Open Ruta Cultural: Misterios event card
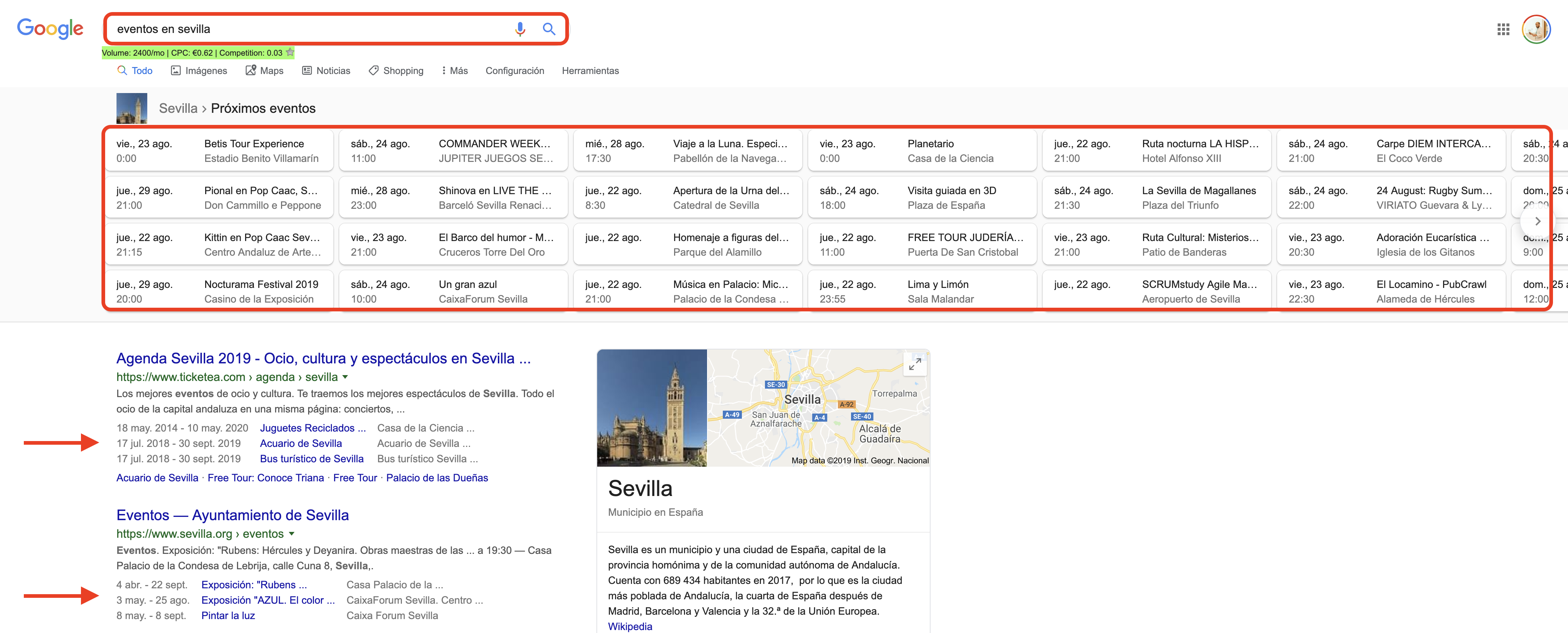The height and width of the screenshot is (633, 1568). pos(1157,245)
